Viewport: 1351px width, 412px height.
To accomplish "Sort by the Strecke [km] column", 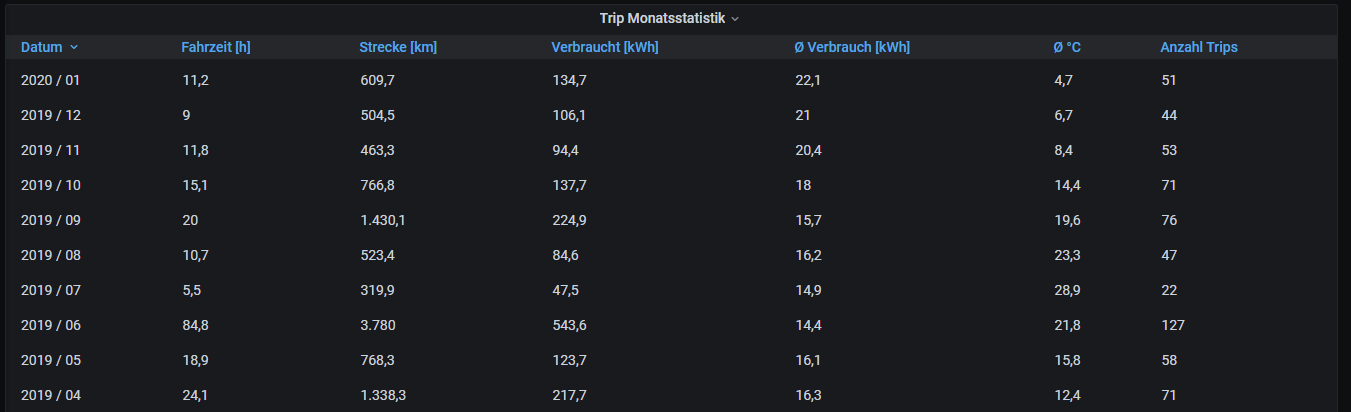I will pos(397,47).
